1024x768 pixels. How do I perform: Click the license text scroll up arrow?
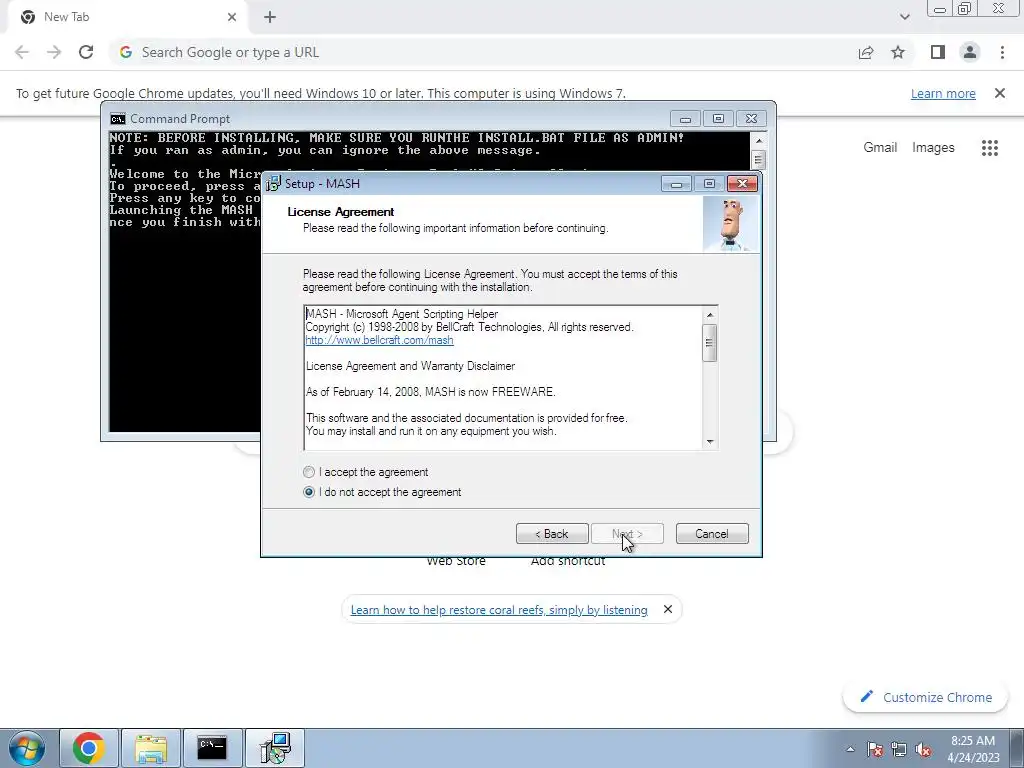pyautogui.click(x=710, y=315)
